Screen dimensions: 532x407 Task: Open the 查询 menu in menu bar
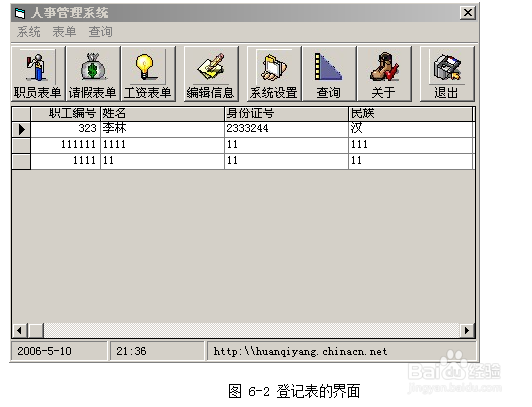[x=100, y=32]
